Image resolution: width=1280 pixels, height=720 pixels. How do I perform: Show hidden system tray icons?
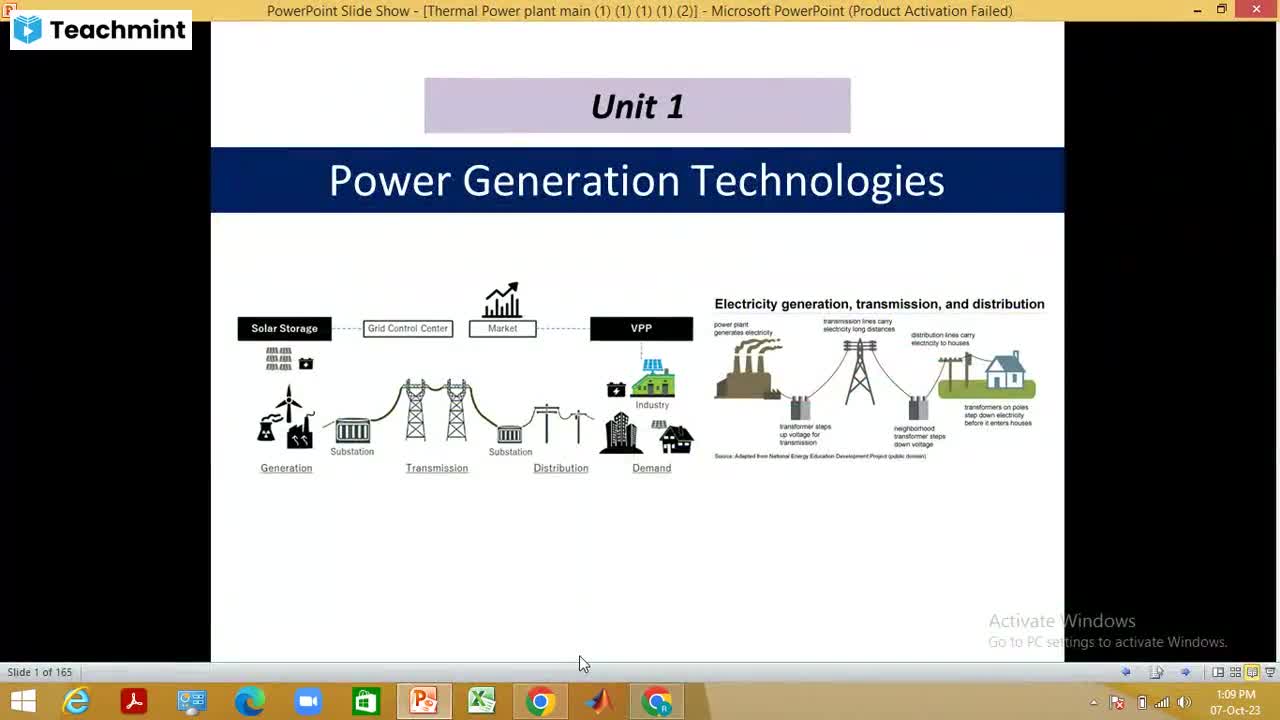1094,702
